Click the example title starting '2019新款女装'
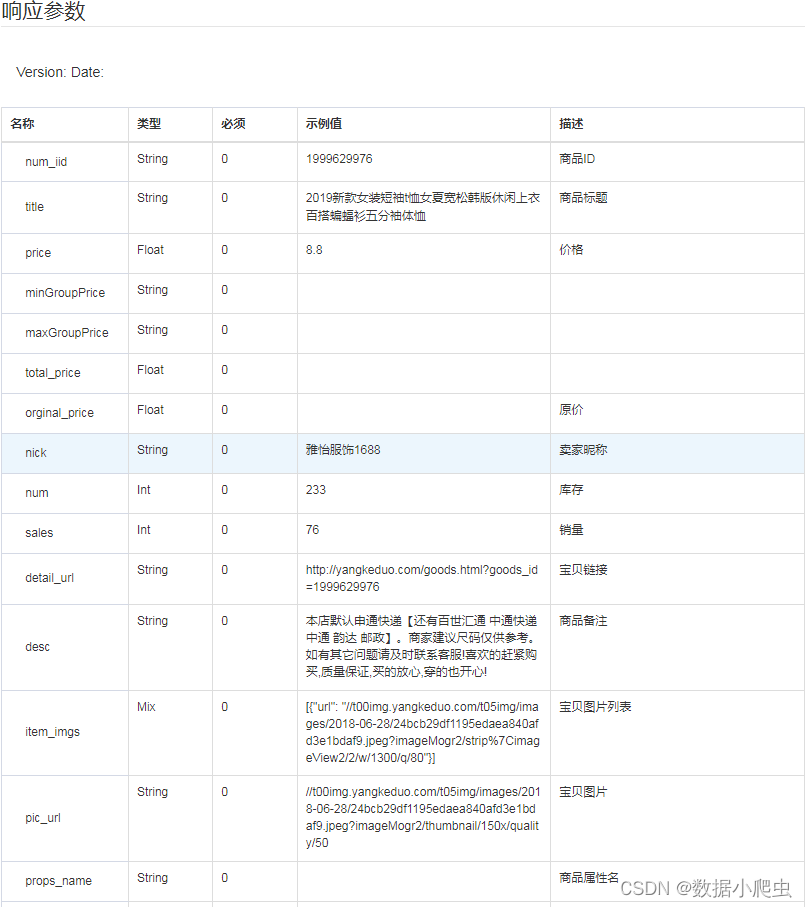This screenshot has width=807, height=907. click(423, 207)
